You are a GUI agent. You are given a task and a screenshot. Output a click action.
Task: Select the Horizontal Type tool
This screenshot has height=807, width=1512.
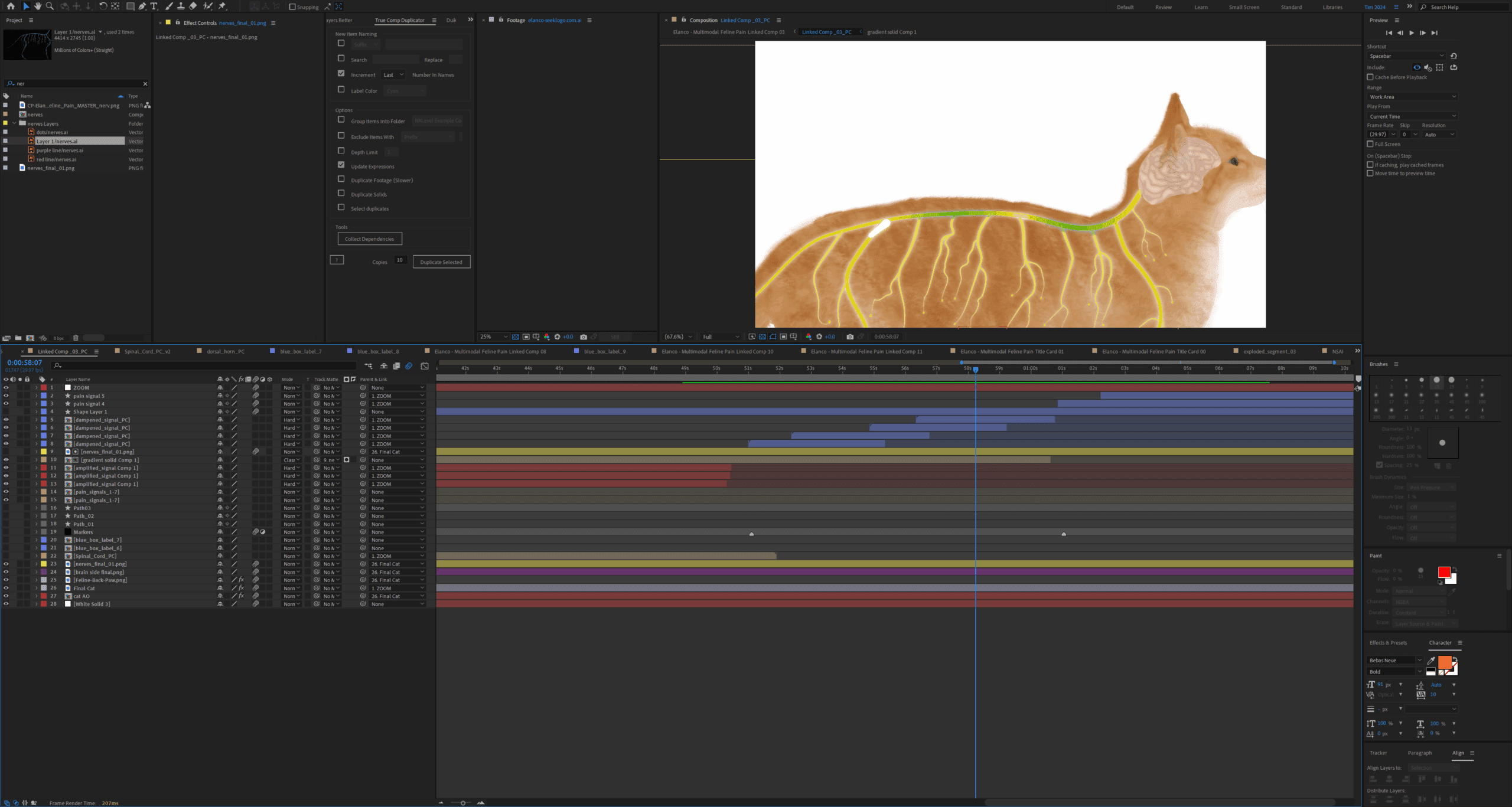pyautogui.click(x=154, y=6)
